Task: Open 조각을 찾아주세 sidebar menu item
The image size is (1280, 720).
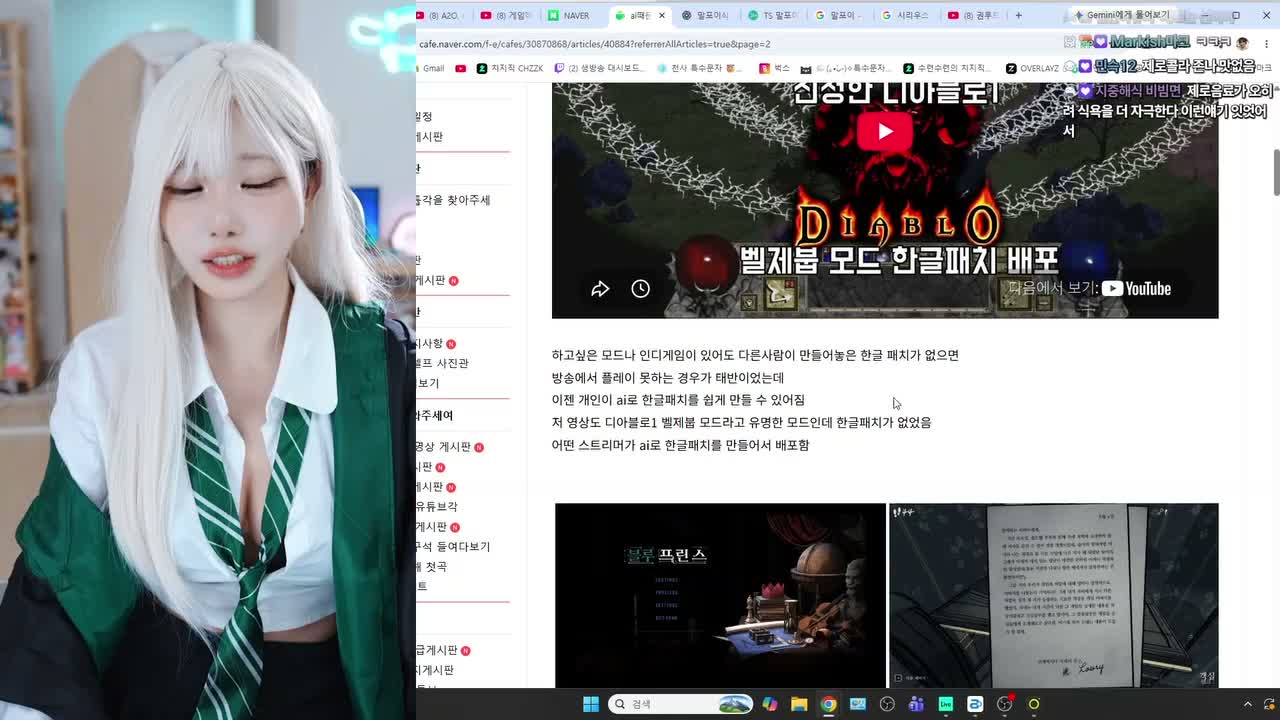Action: [x=453, y=200]
